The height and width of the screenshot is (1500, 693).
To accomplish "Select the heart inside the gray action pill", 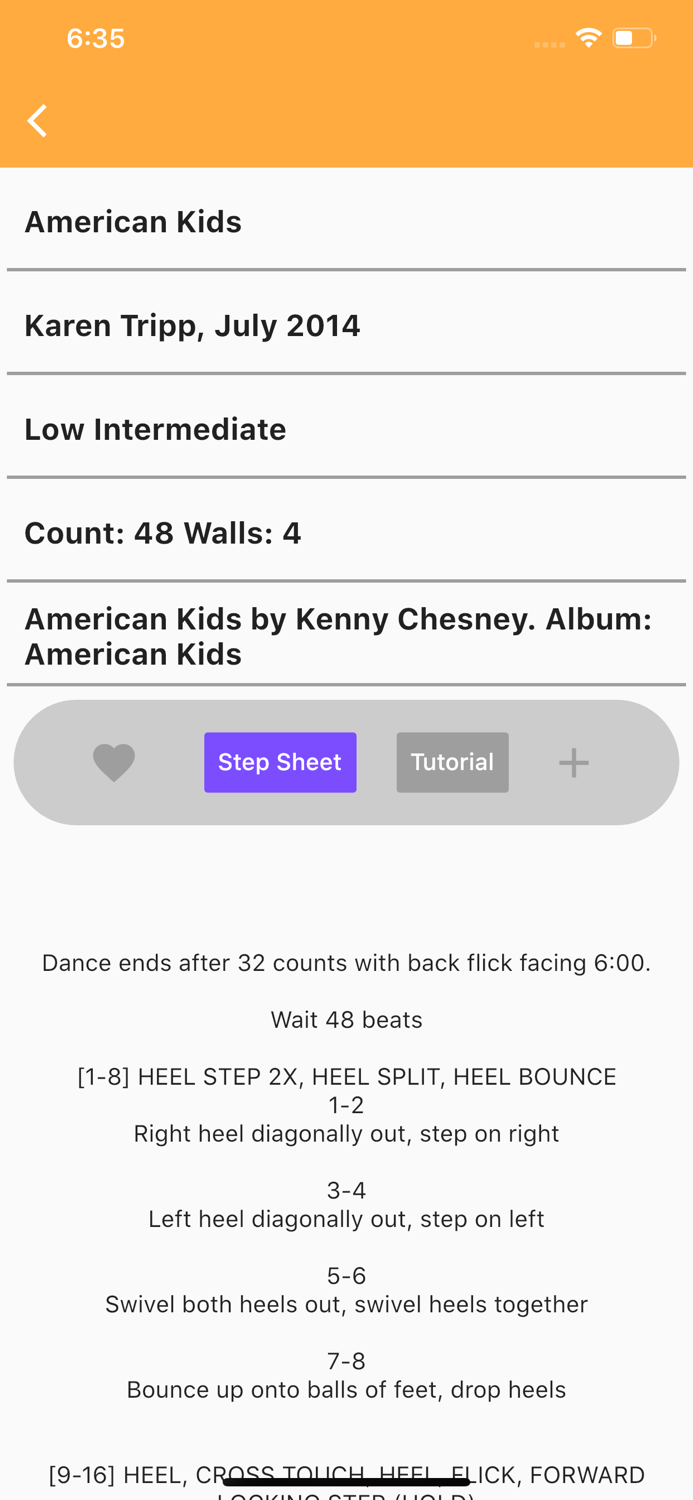I will [x=114, y=762].
